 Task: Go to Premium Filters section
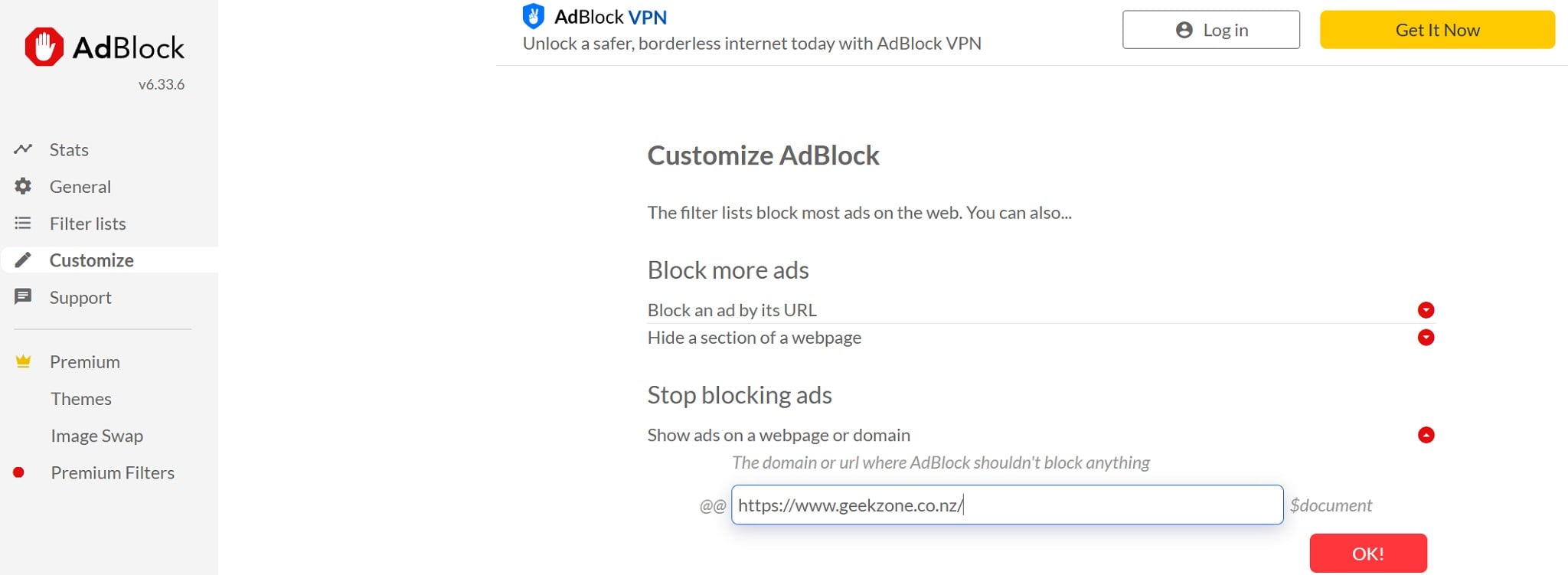pos(113,472)
